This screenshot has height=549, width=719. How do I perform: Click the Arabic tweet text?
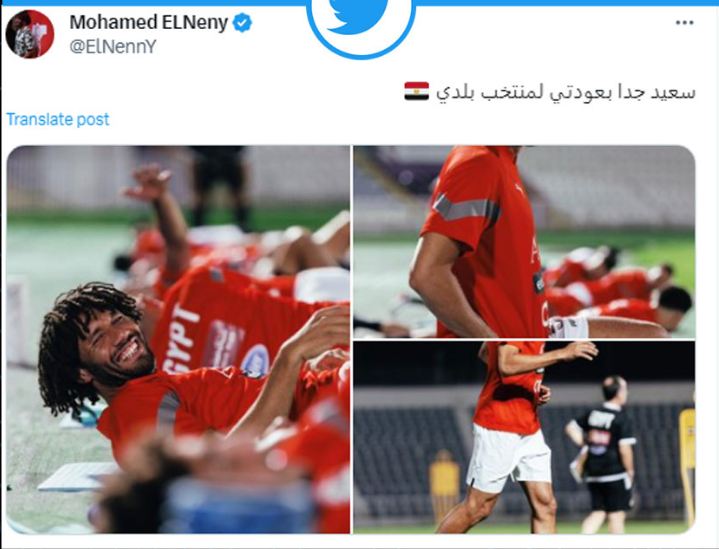565,92
